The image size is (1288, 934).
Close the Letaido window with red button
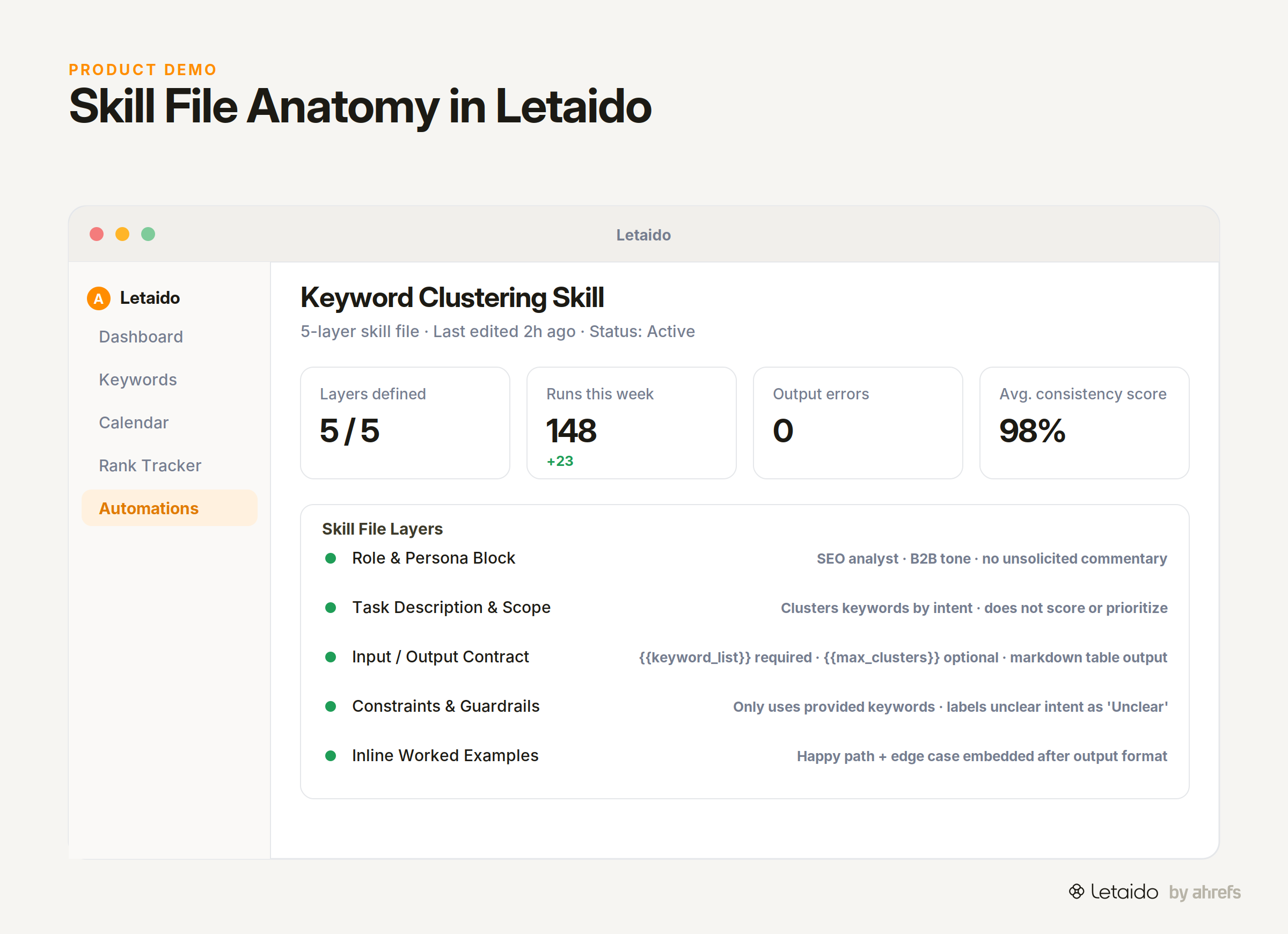click(x=97, y=234)
